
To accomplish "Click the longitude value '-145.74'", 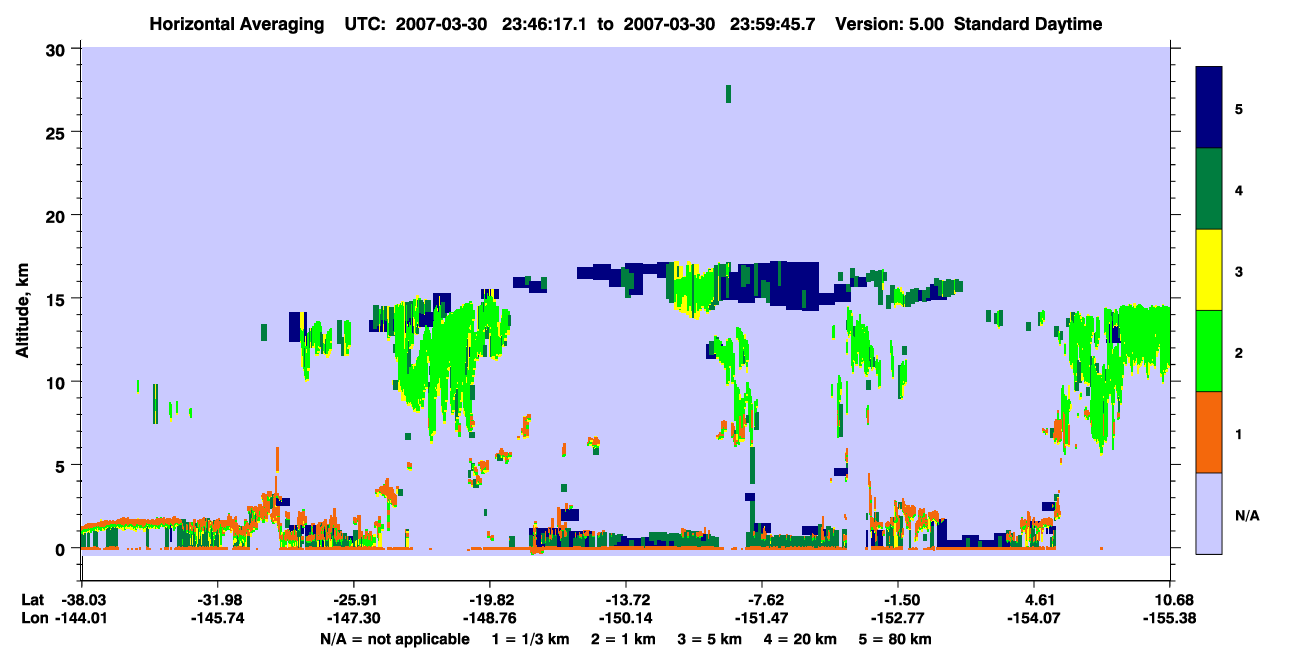I will 217,618.
